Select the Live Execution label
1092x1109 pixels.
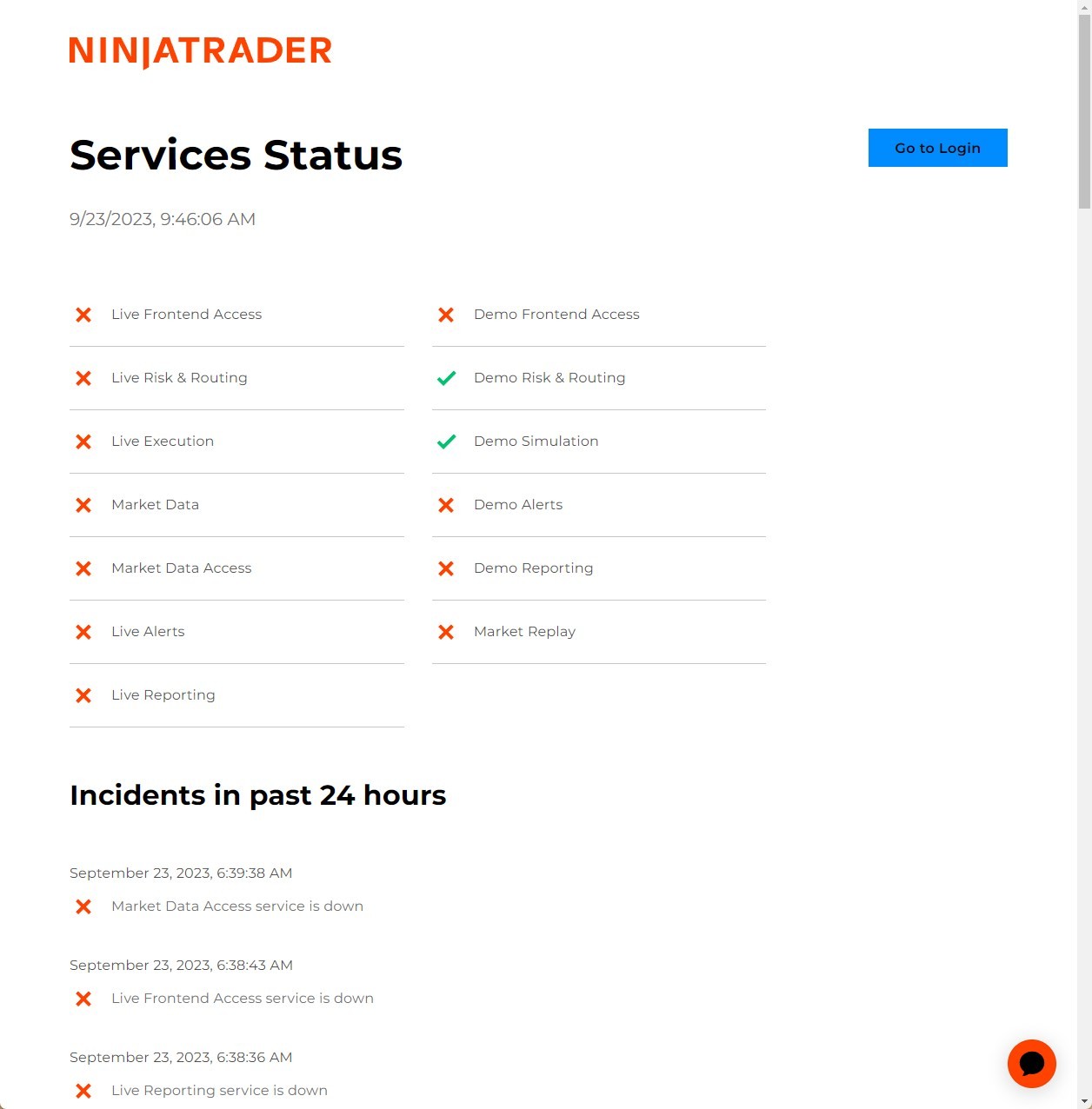click(x=163, y=441)
